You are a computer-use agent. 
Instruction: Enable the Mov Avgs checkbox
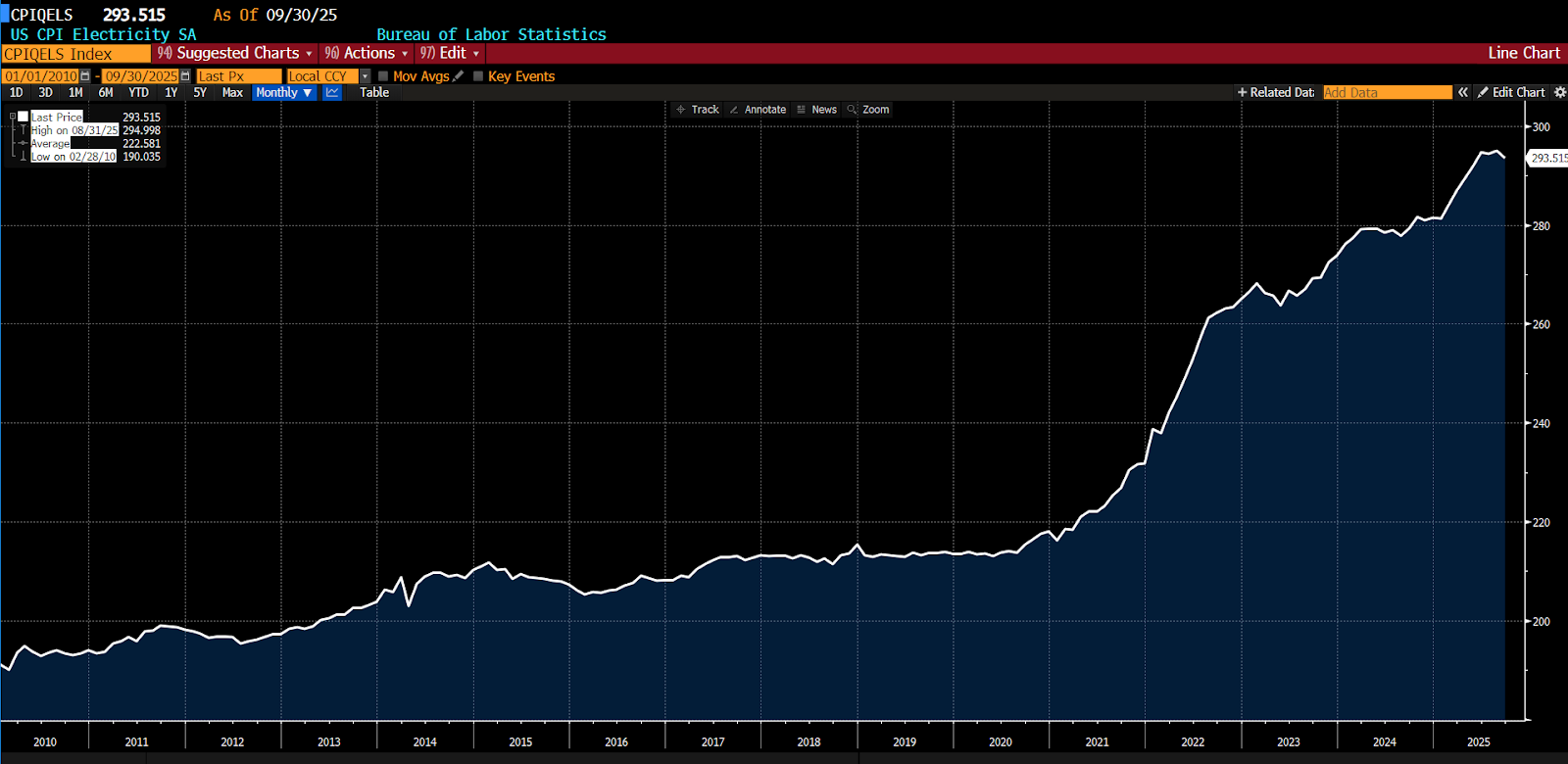click(x=383, y=76)
